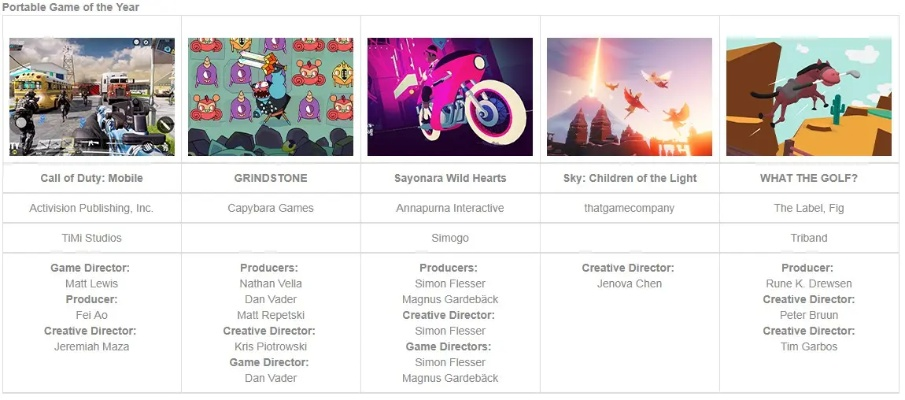Select The Label, Fig publisher
Screen dimensions: 905x400
click(x=809, y=208)
